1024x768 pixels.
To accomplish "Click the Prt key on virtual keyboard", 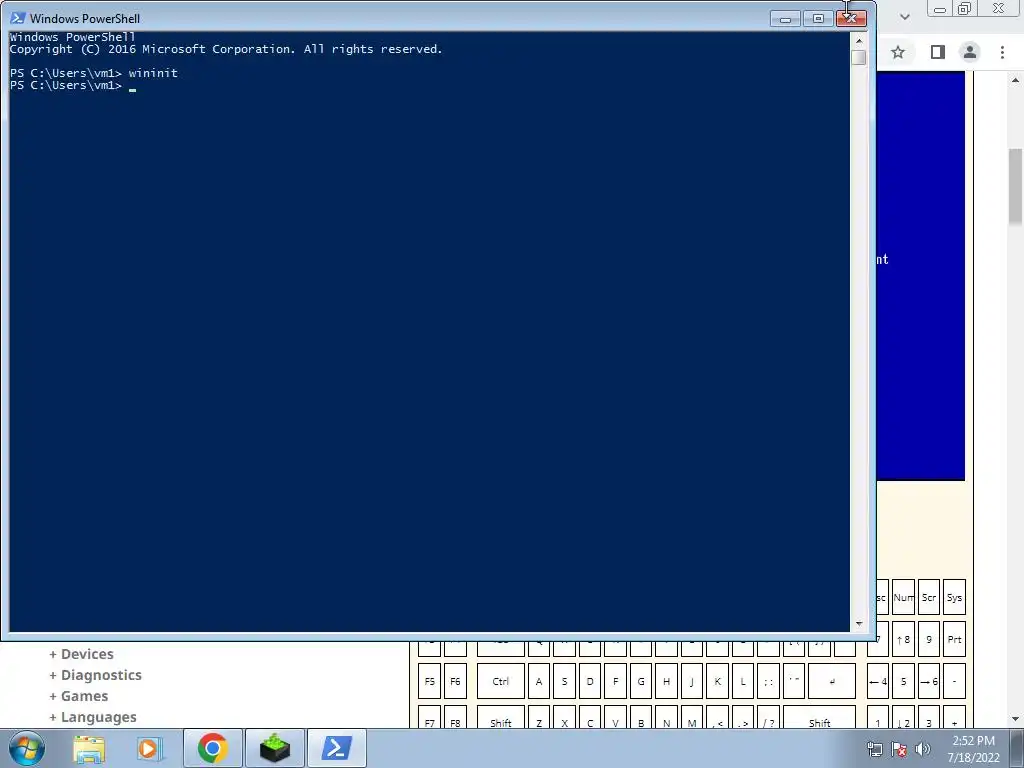I will click(x=954, y=639).
